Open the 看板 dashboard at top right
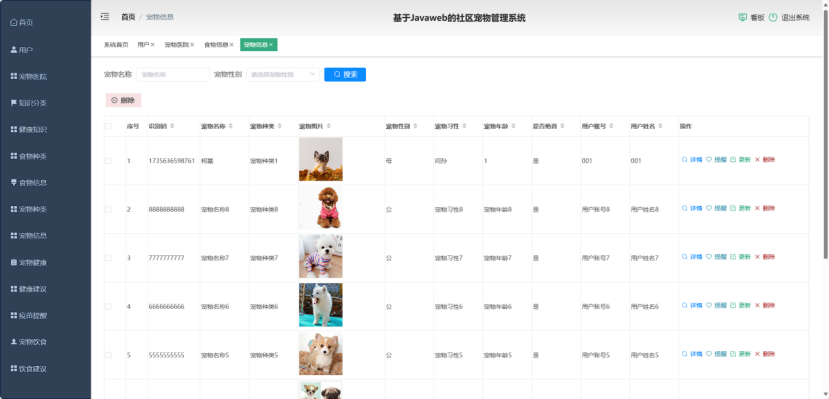 tap(751, 17)
